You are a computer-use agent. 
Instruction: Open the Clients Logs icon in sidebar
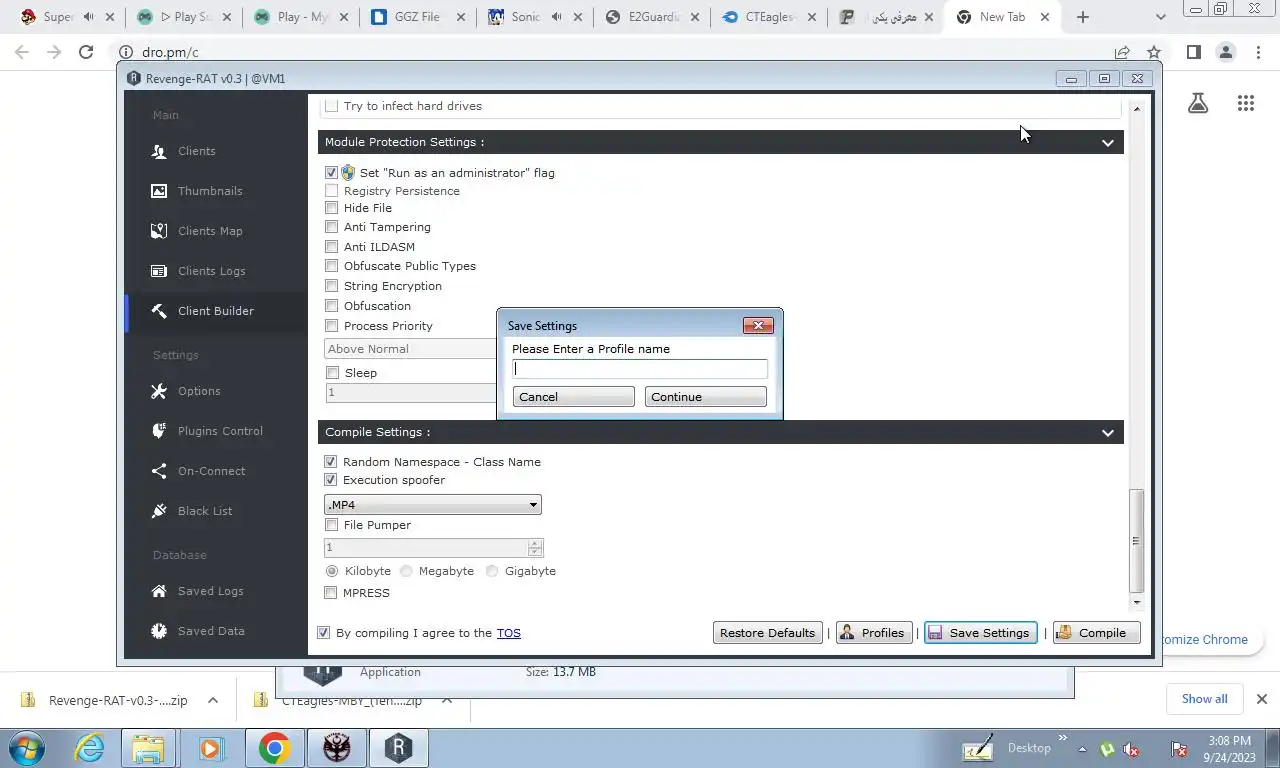(x=158, y=271)
